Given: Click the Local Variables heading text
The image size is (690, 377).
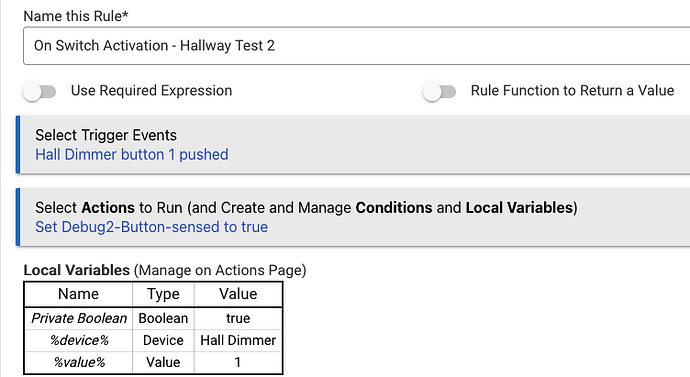Looking at the screenshot, I should 77,270.
